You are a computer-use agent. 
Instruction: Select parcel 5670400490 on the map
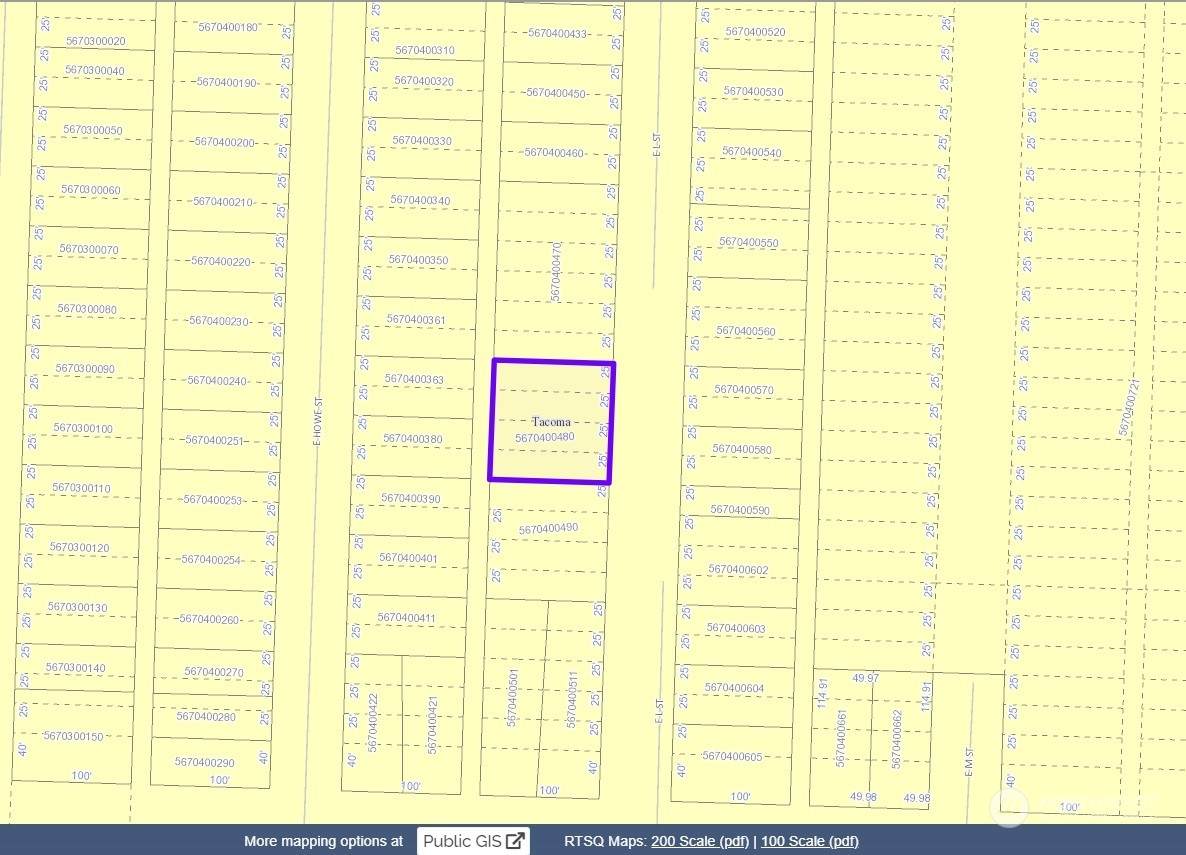pyautogui.click(x=548, y=529)
